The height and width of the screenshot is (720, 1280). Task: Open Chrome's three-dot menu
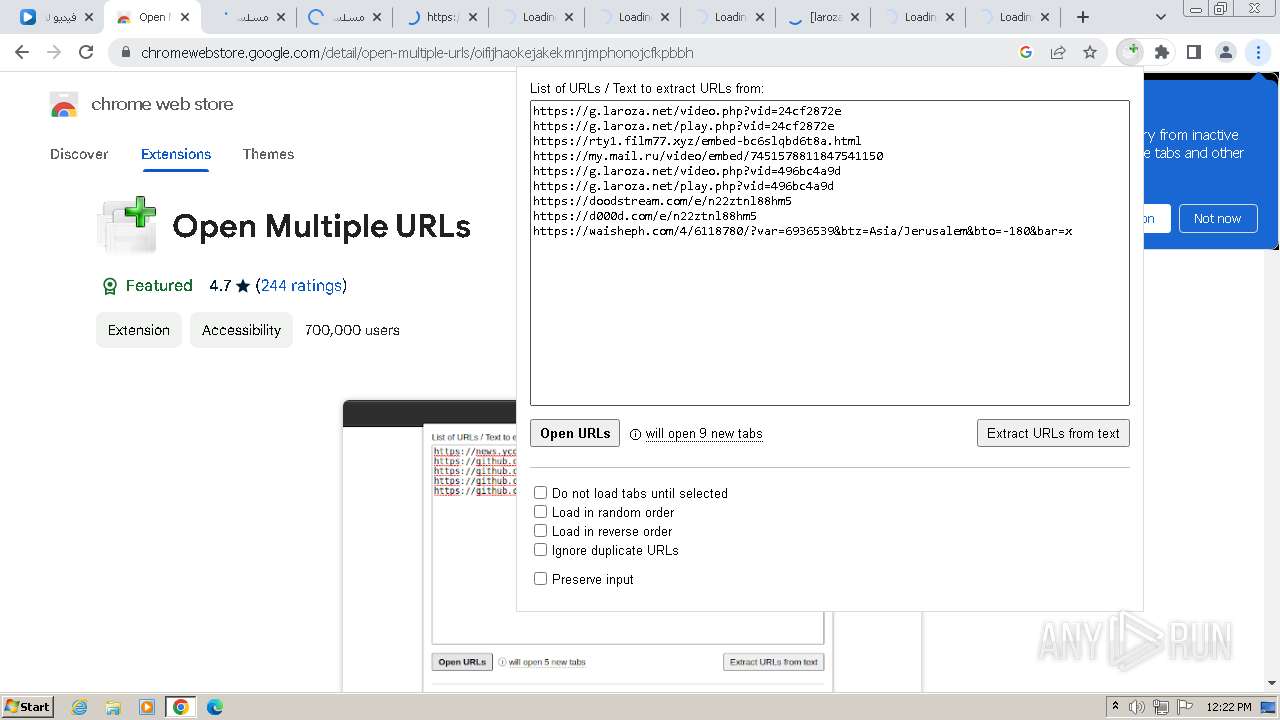(1257, 52)
